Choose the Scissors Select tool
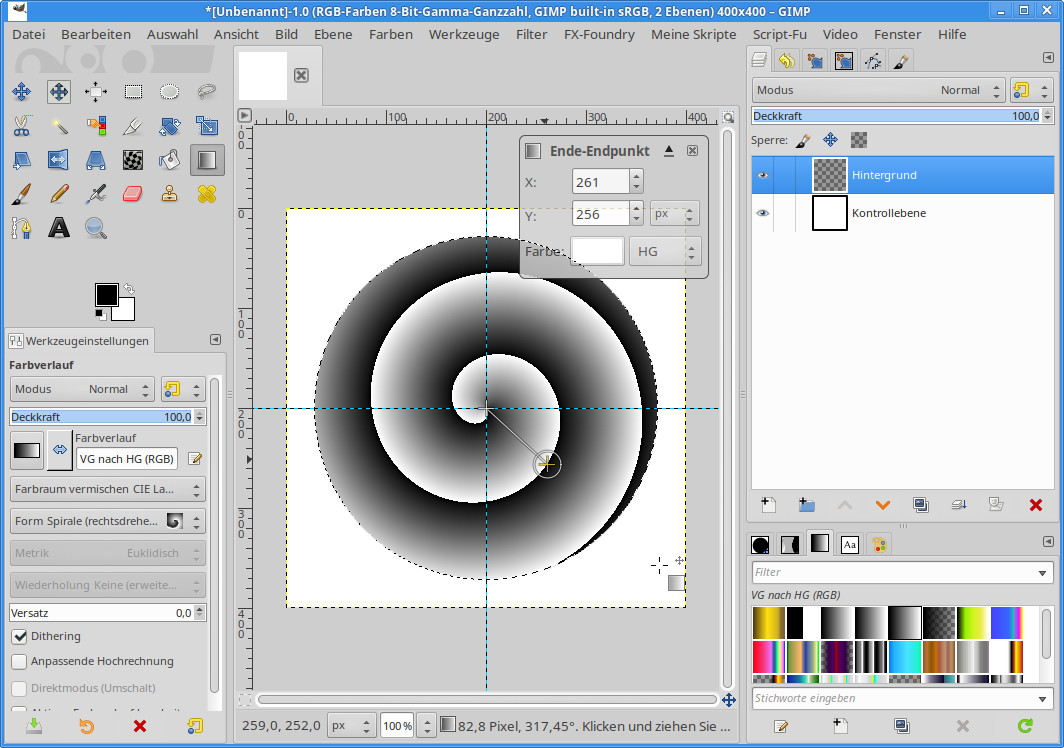The image size is (1064, 748). [x=21, y=126]
